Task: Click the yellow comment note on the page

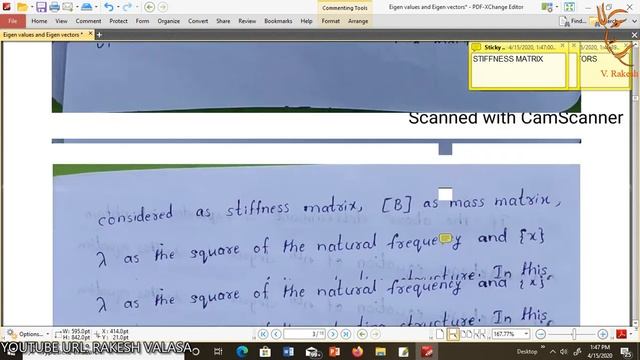Action: tap(445, 238)
